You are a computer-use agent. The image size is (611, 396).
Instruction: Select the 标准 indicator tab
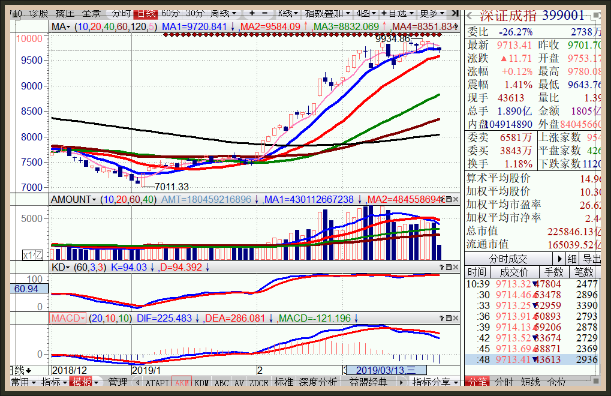(284, 382)
